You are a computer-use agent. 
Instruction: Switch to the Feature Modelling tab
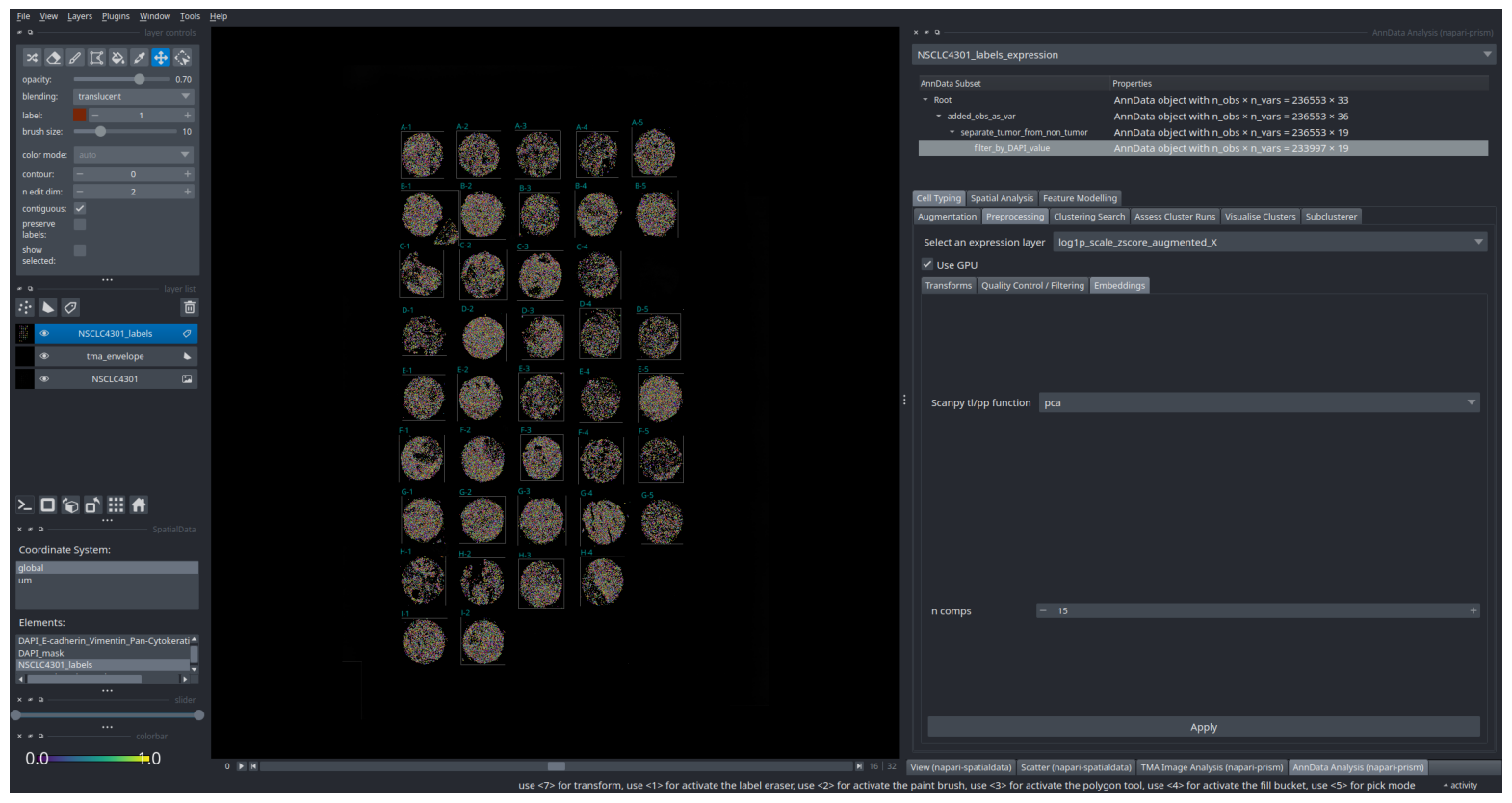click(x=1080, y=198)
